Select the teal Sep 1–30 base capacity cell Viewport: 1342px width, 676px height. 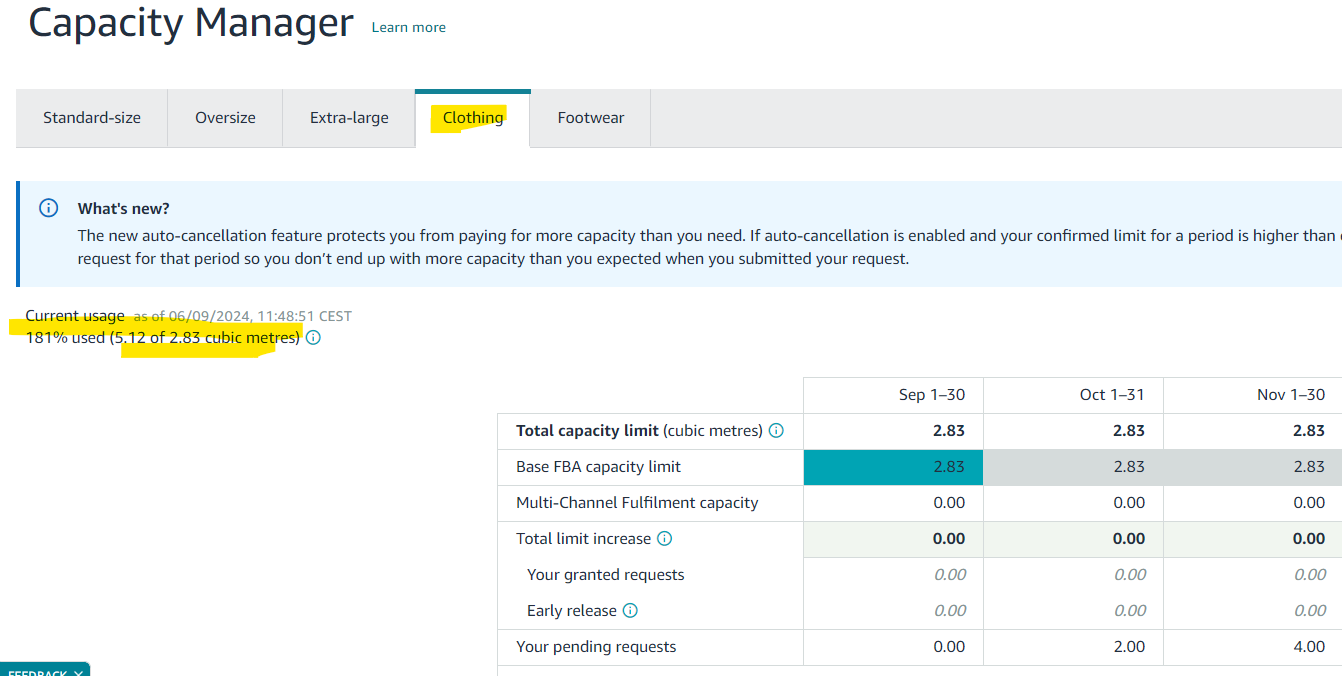[x=893, y=467]
